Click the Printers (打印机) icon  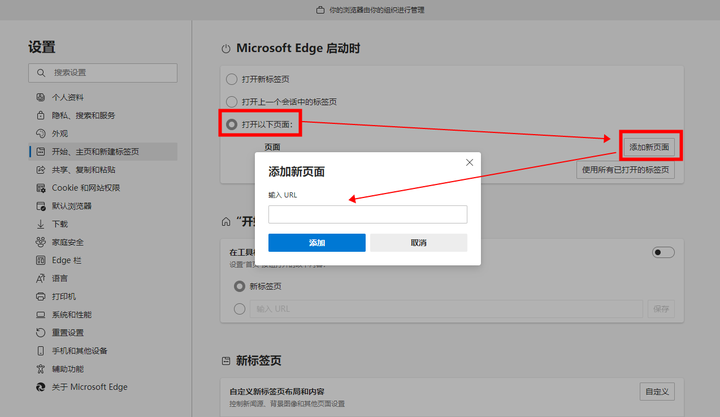[x=40, y=296]
